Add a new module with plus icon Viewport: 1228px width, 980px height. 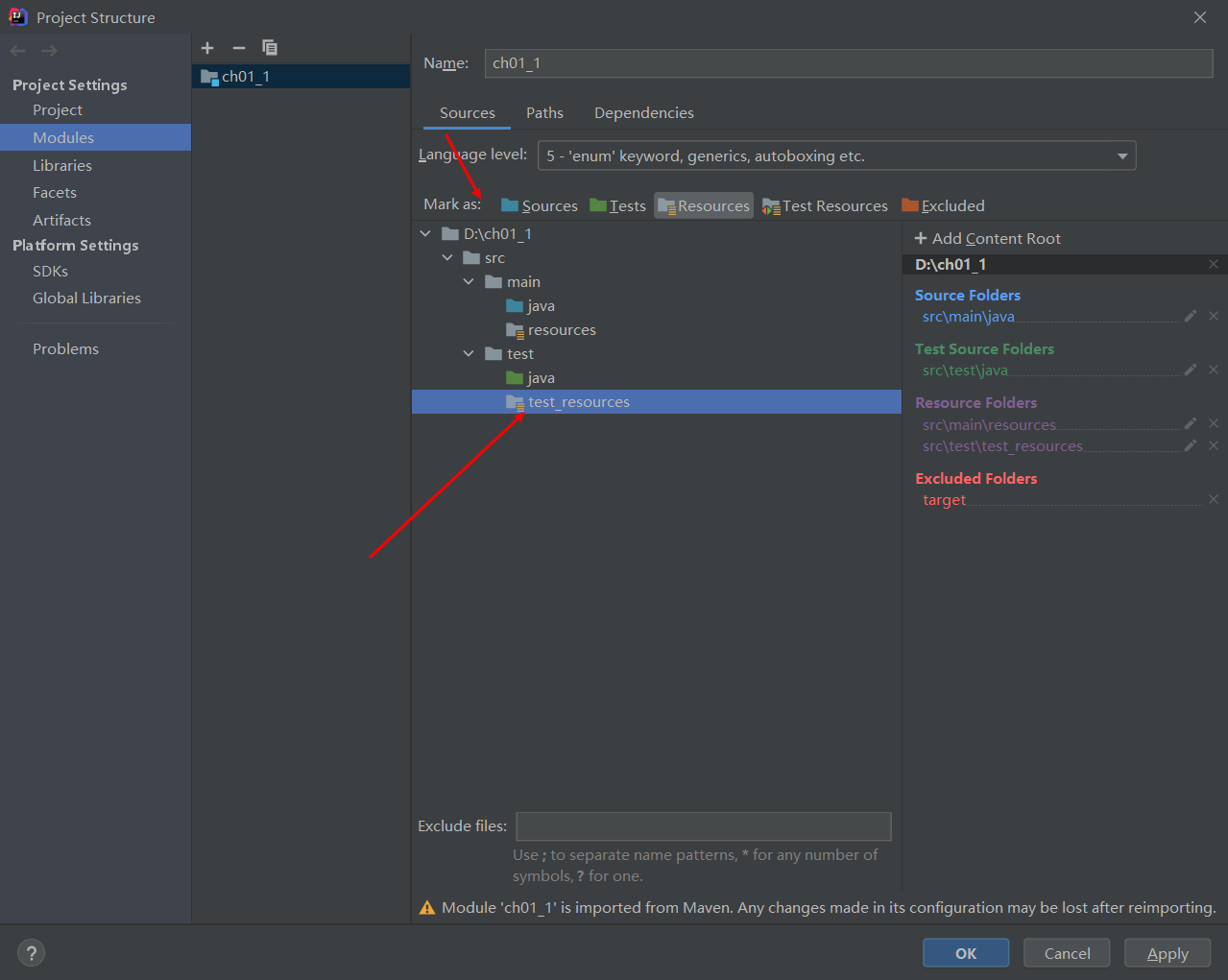[207, 48]
